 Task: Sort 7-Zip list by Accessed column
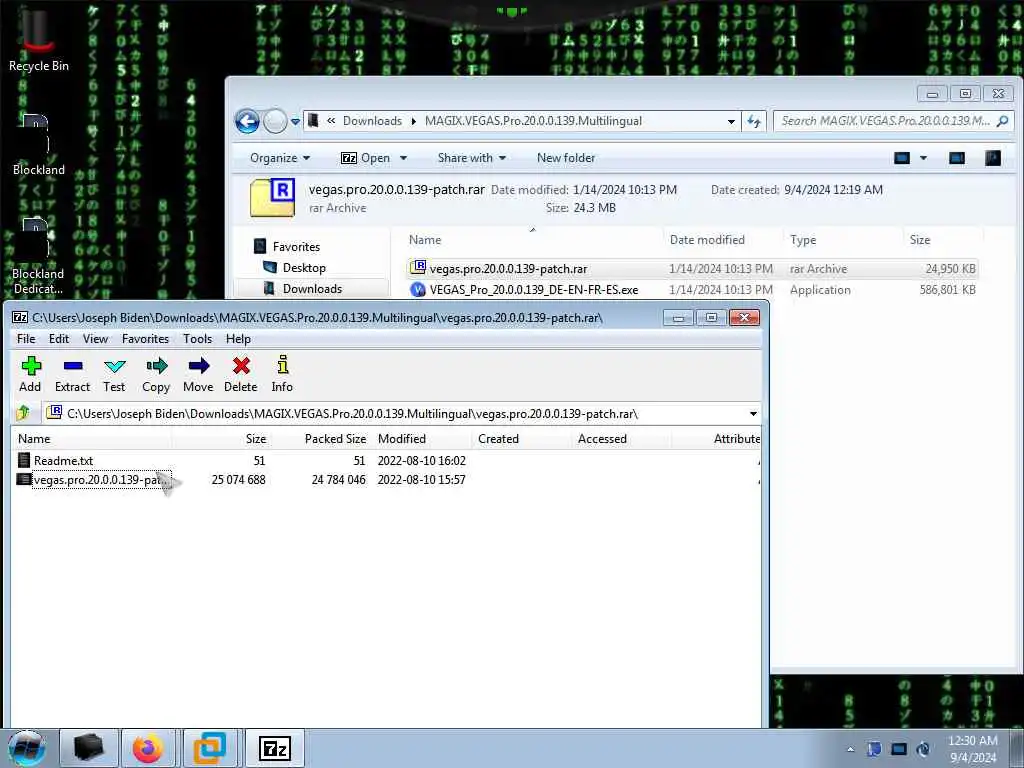click(621, 439)
